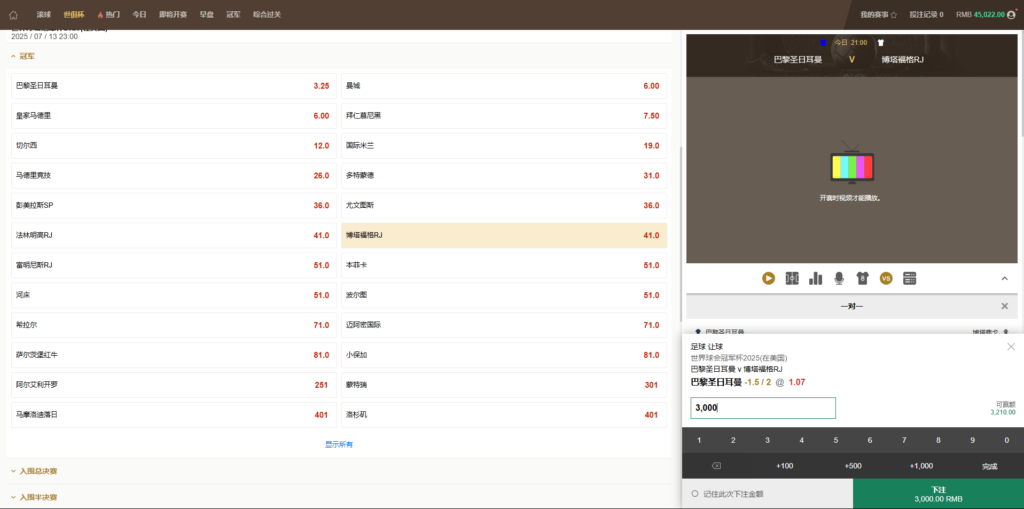Enable the 记住此次下注金额 radio option
This screenshot has height=509, width=1024.
pyautogui.click(x=695, y=494)
